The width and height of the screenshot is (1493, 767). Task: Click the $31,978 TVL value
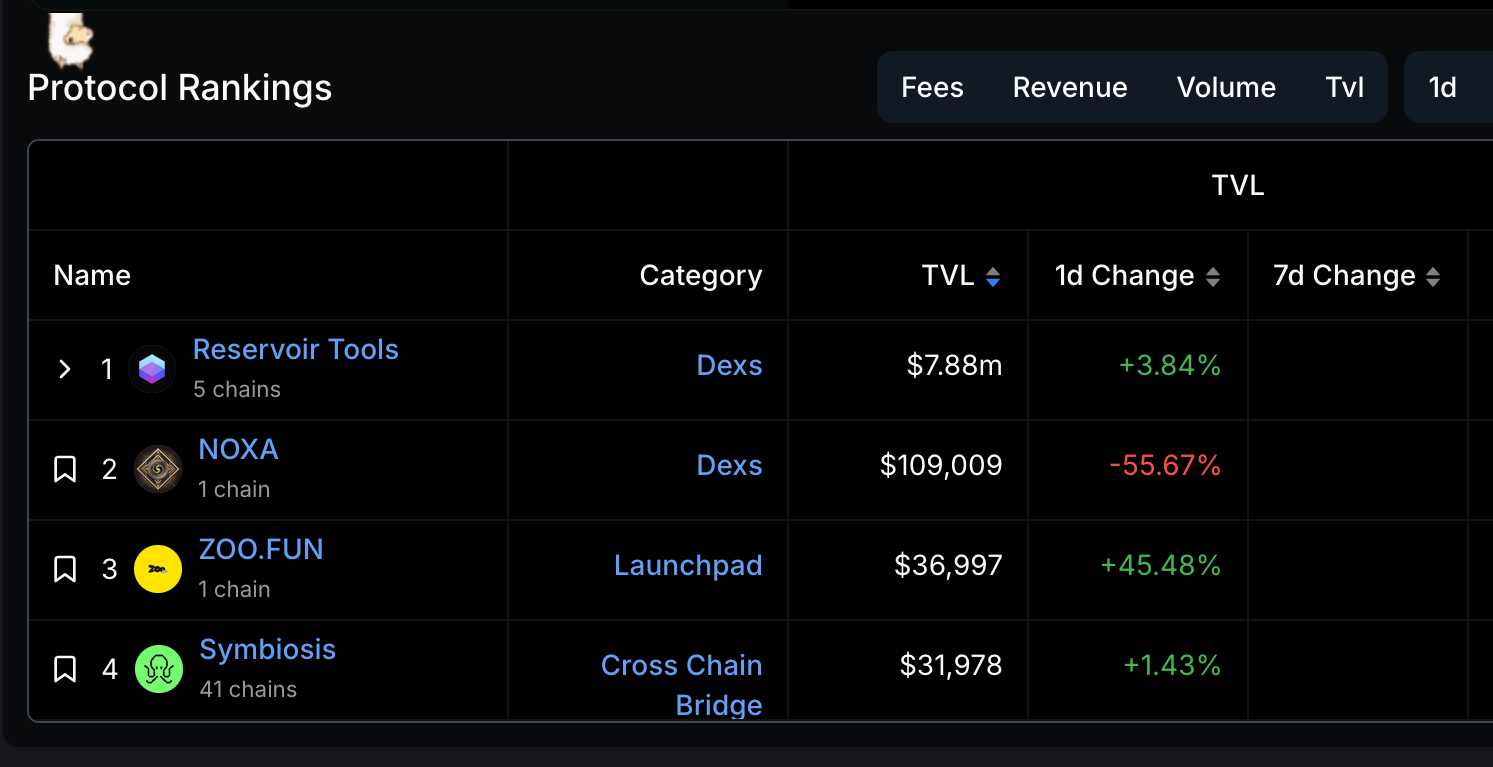click(x=951, y=666)
